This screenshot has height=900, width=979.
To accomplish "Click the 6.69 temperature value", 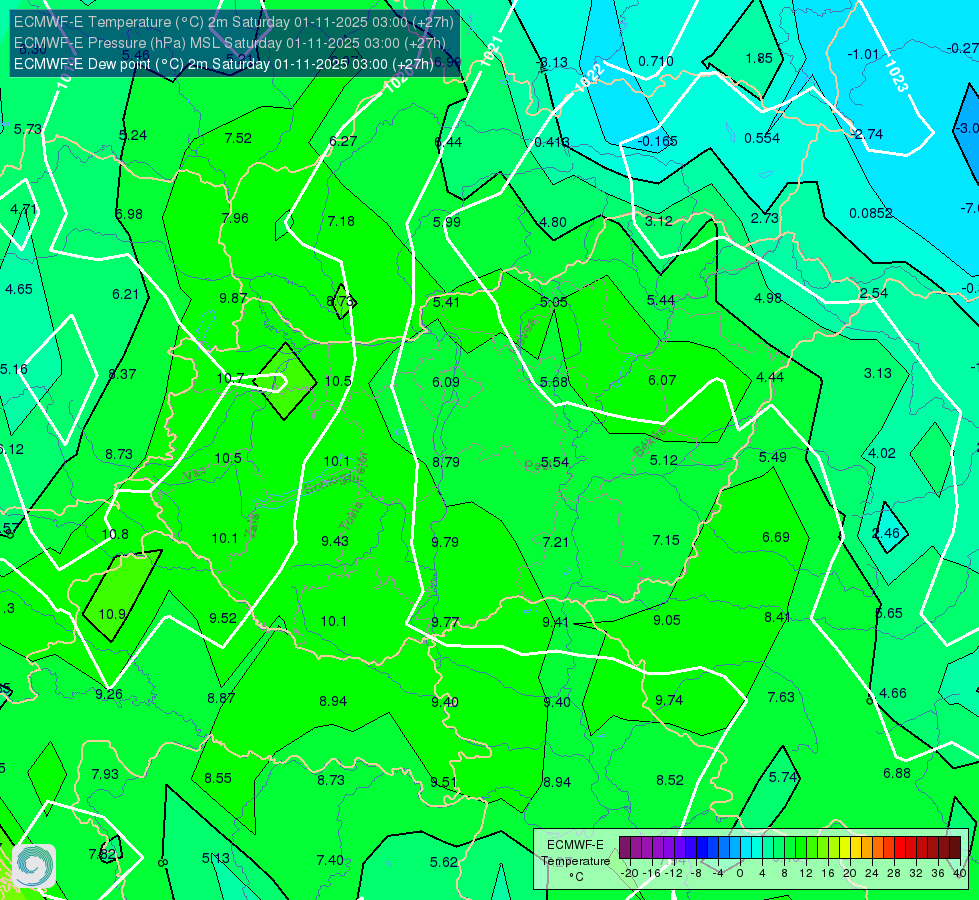I will pos(775,537).
